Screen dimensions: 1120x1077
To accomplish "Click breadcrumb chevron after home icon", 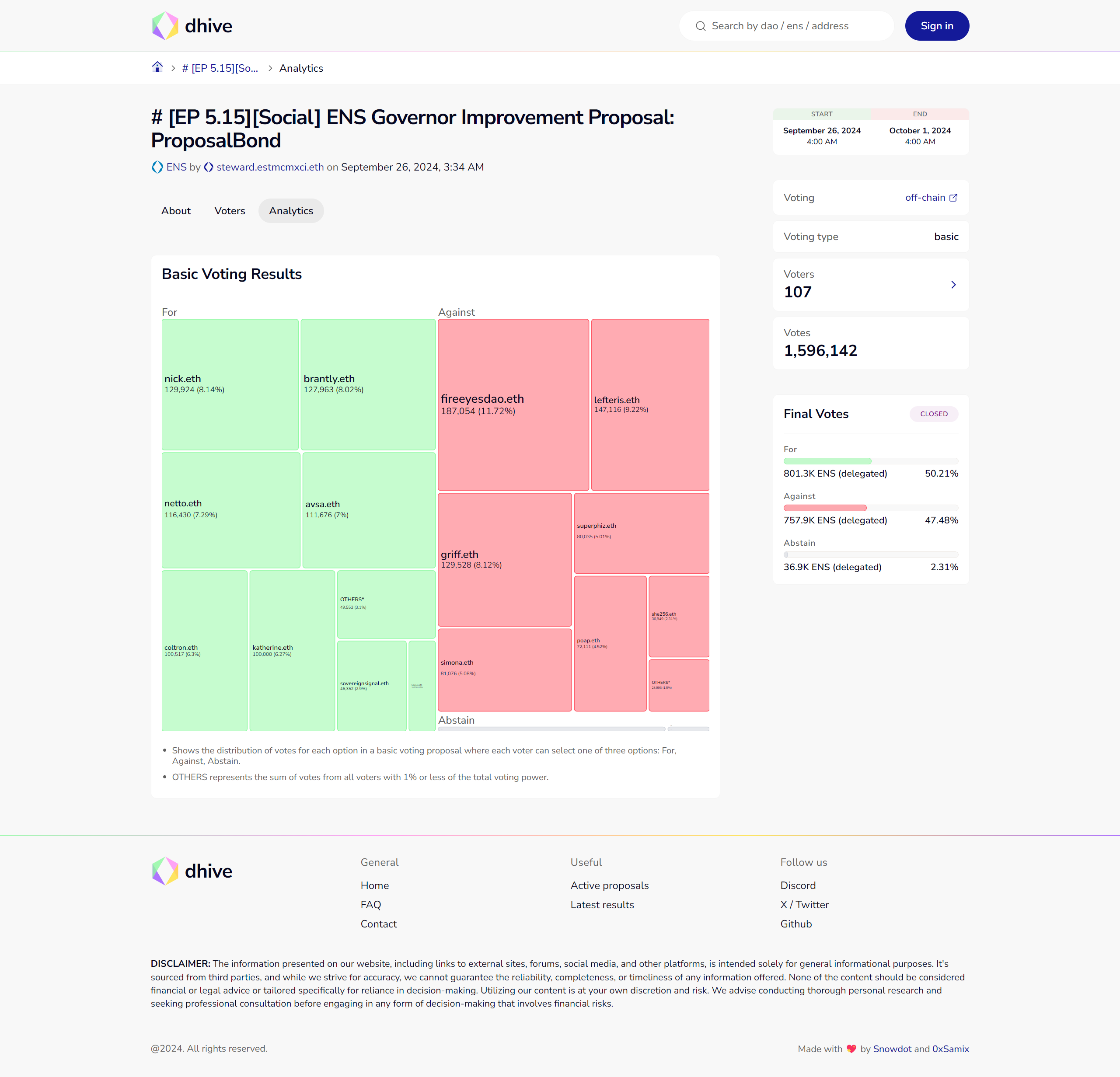I will click(173, 68).
